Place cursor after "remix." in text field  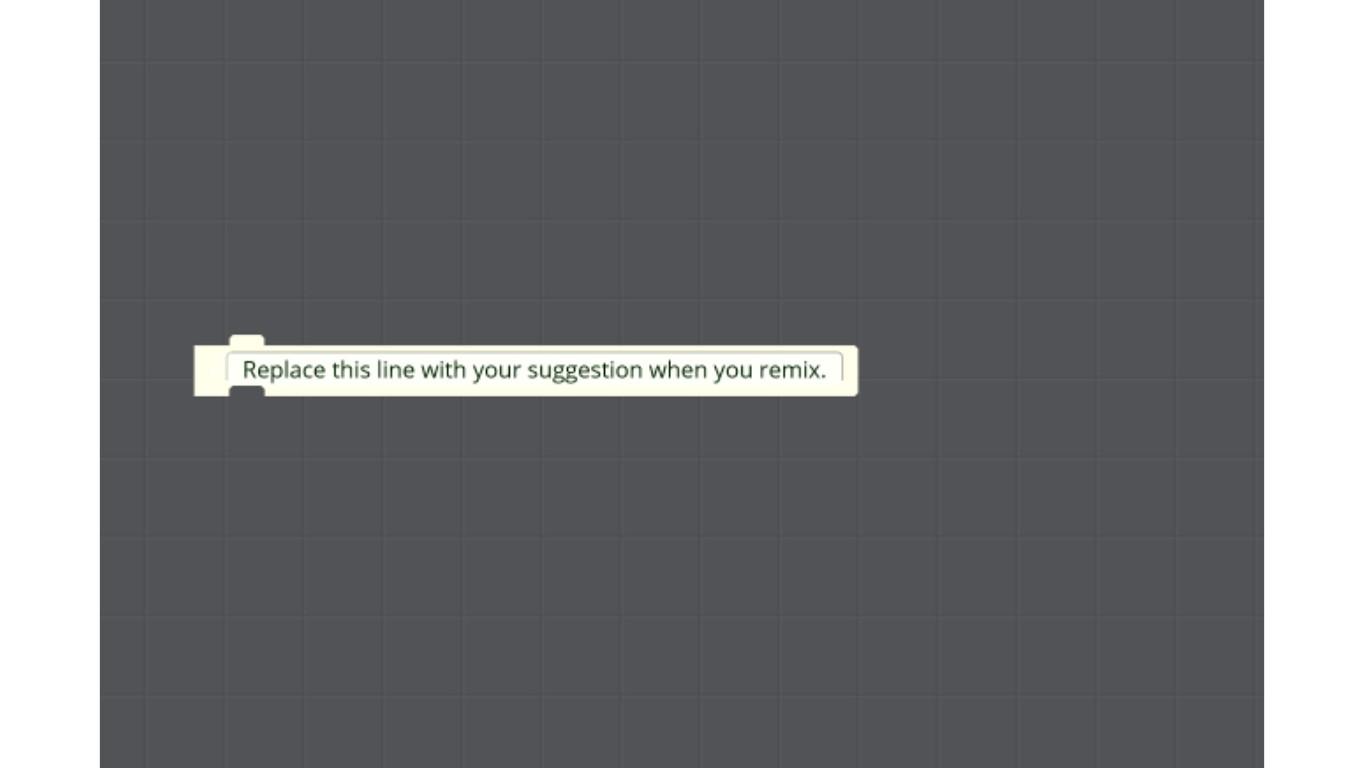coord(828,370)
